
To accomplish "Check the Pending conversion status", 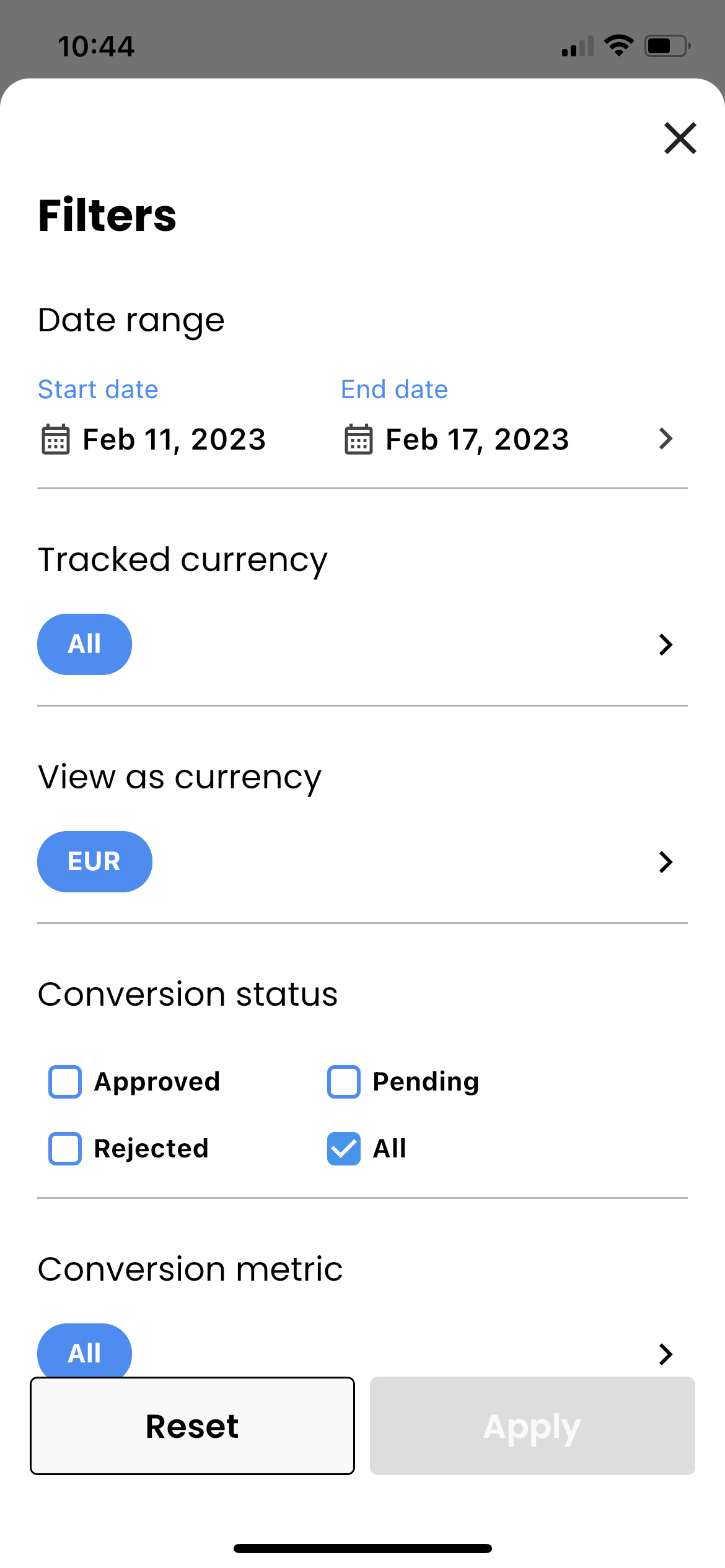I will (343, 1081).
